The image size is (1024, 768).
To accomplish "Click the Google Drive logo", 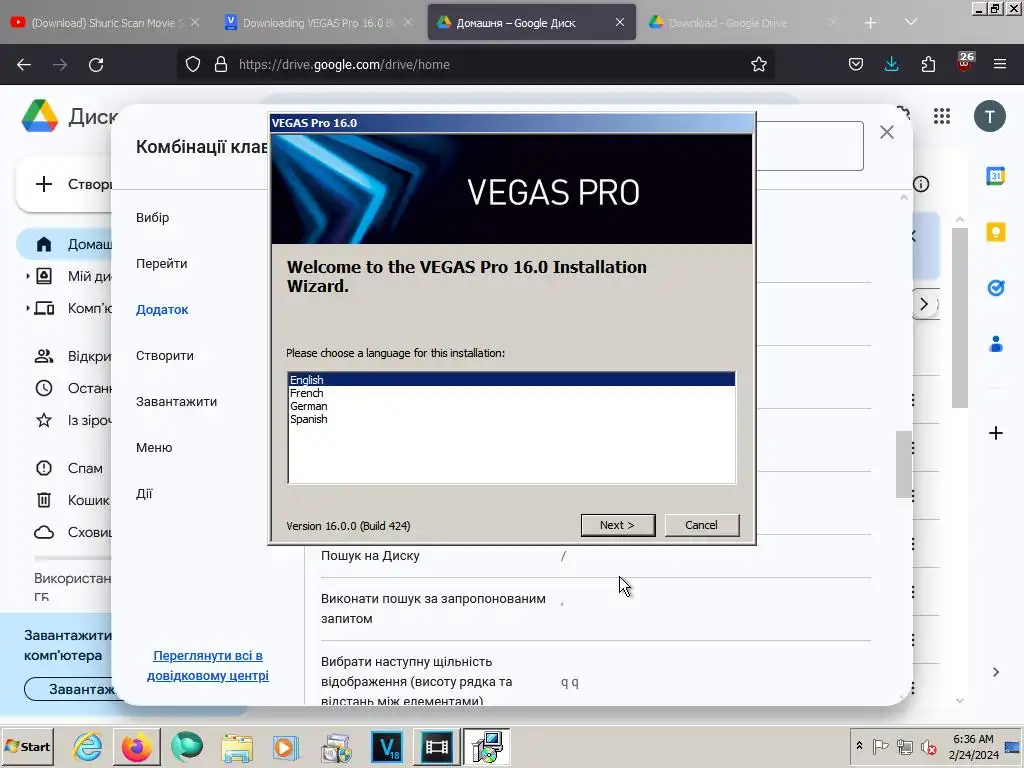I will pos(40,116).
